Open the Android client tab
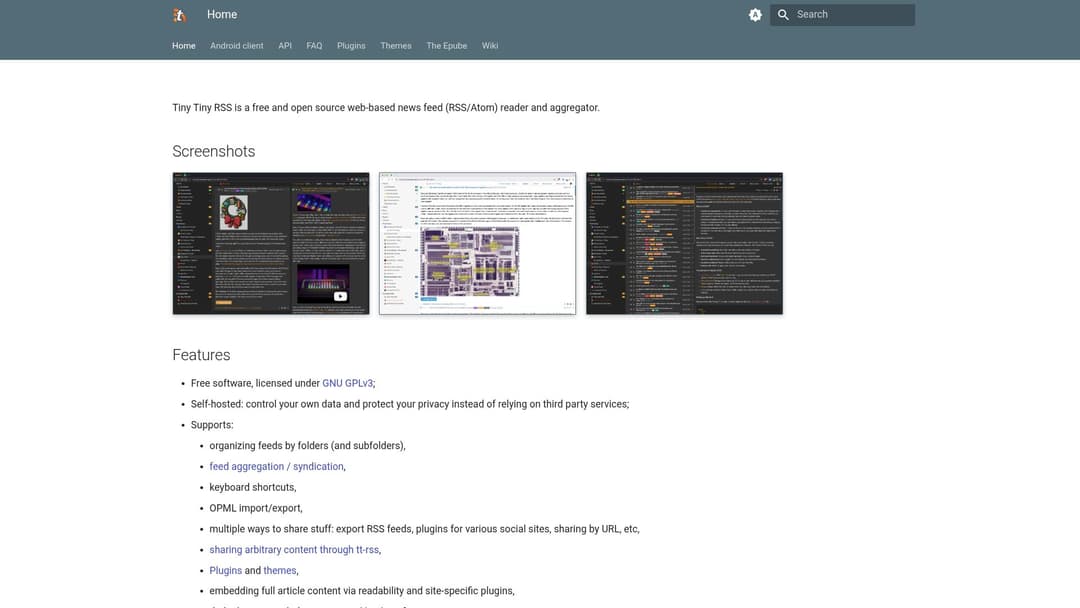This screenshot has height=608, width=1080. (237, 45)
